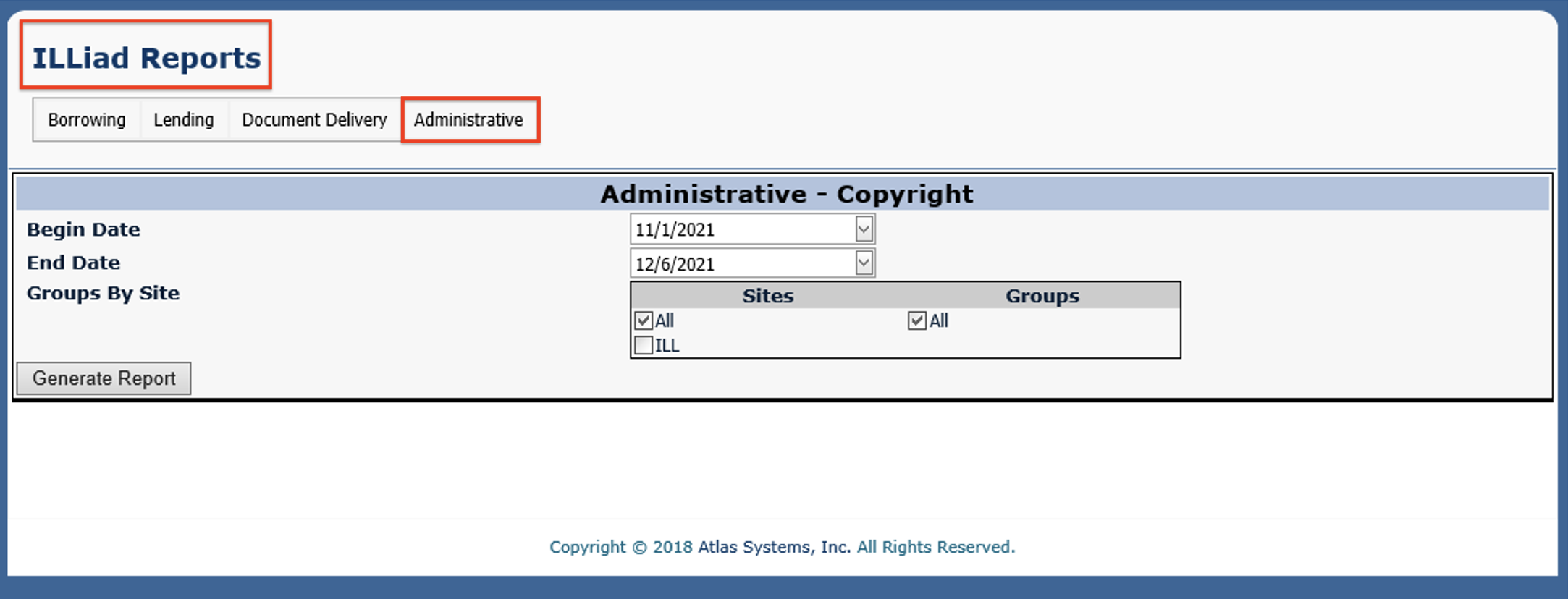Click the End Date label
This screenshot has height=599, width=1568.
[x=73, y=263]
